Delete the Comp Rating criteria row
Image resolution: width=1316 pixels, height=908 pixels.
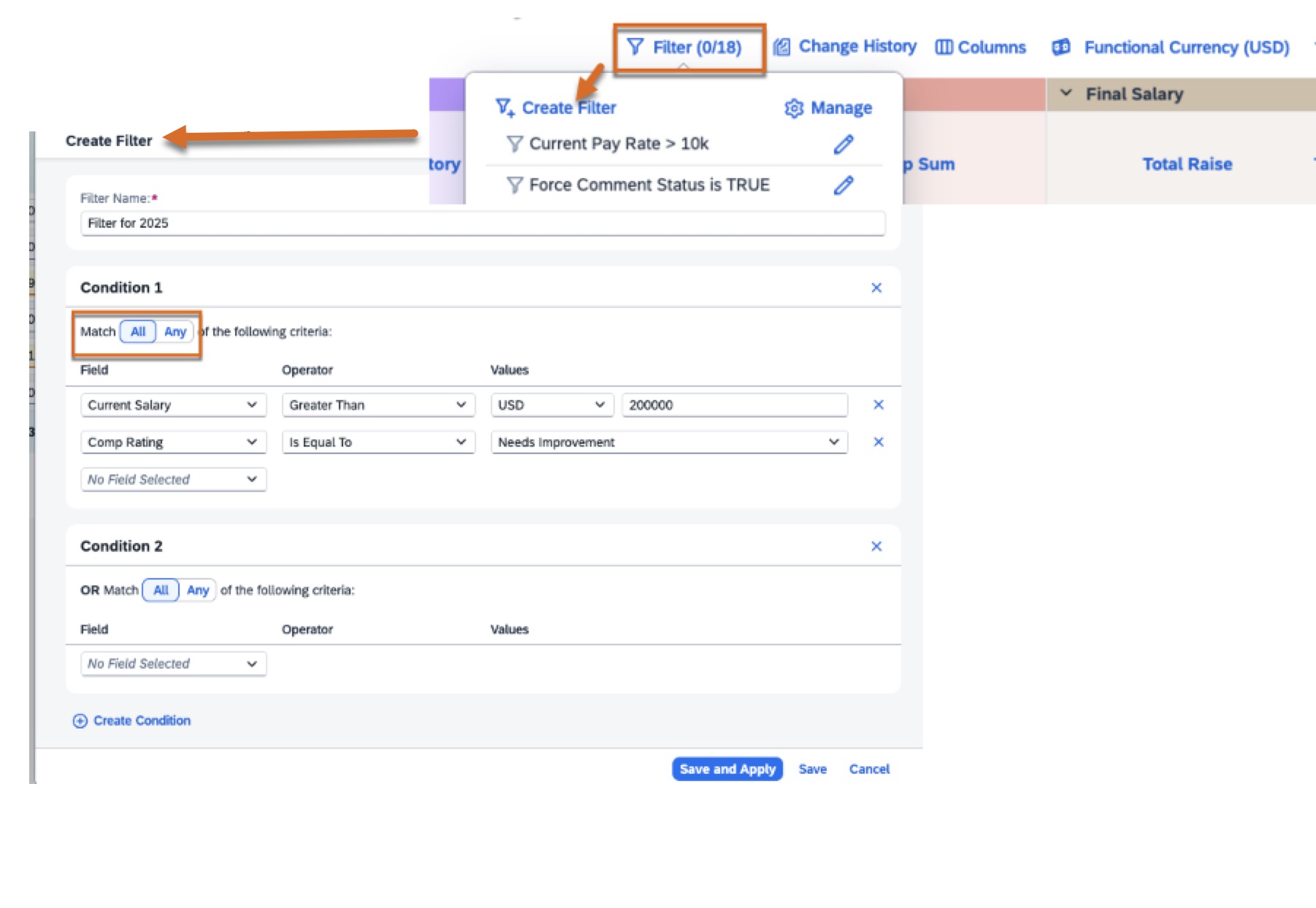click(x=879, y=442)
